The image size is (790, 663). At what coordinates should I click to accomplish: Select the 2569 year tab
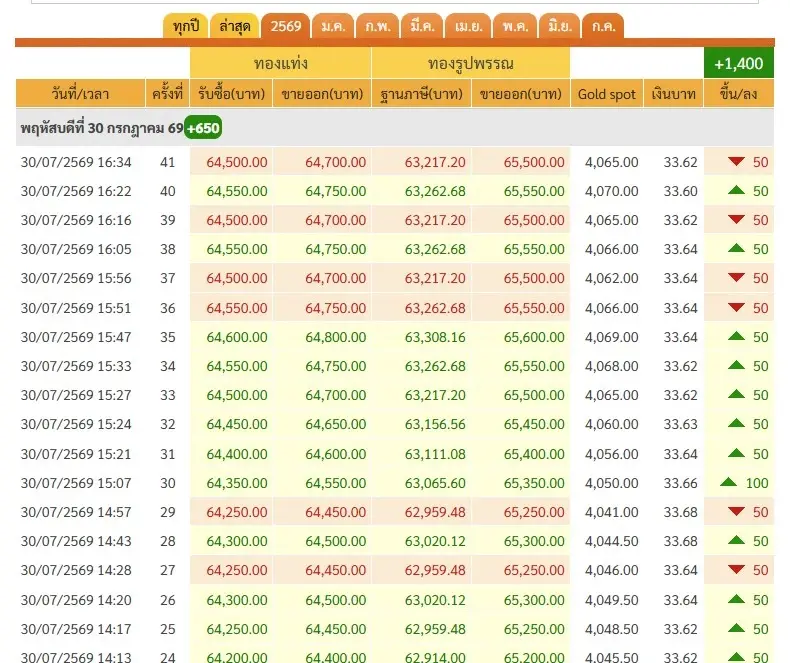285,26
